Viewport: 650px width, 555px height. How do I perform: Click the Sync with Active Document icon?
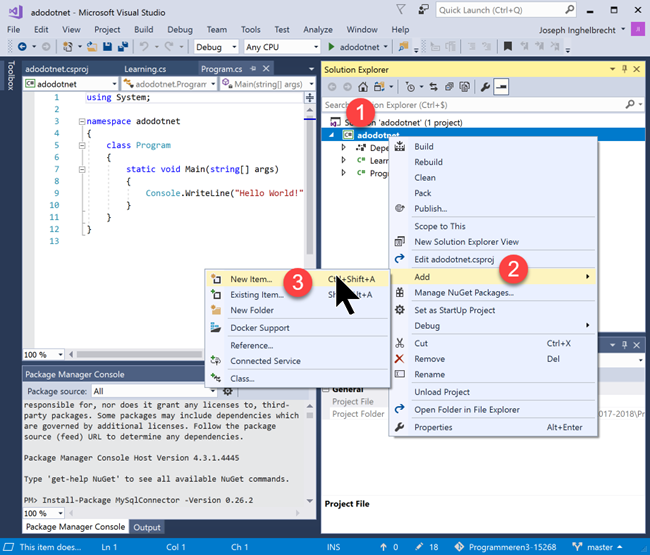point(434,87)
